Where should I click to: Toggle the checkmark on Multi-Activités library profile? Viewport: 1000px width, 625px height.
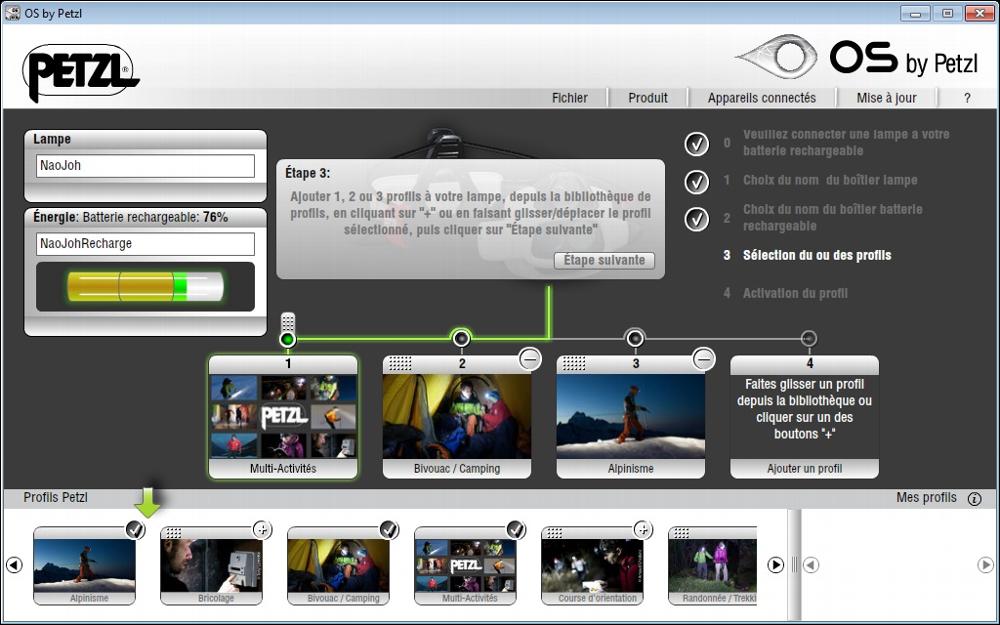pyautogui.click(x=516, y=529)
